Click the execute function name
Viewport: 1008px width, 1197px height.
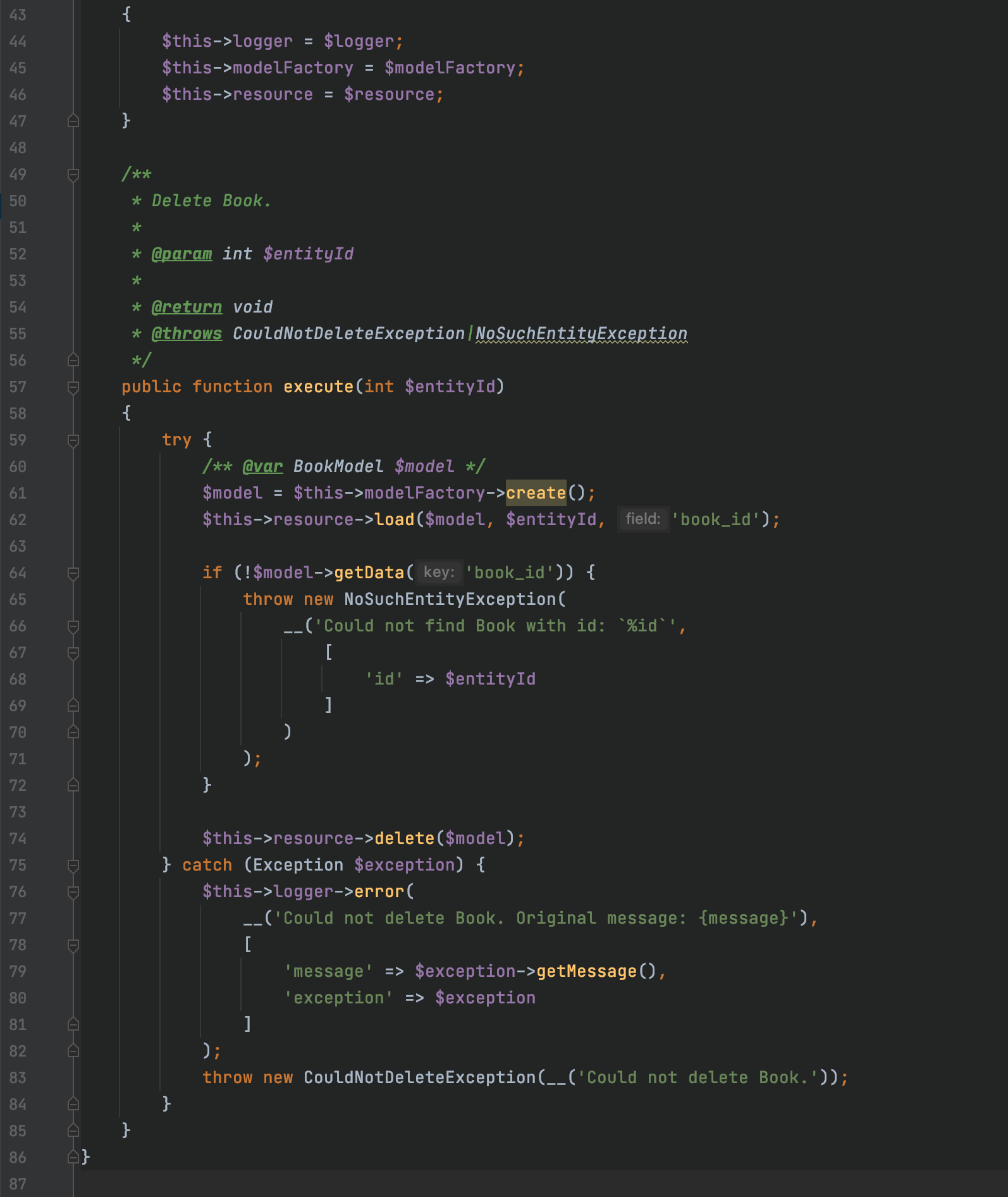pos(319,387)
